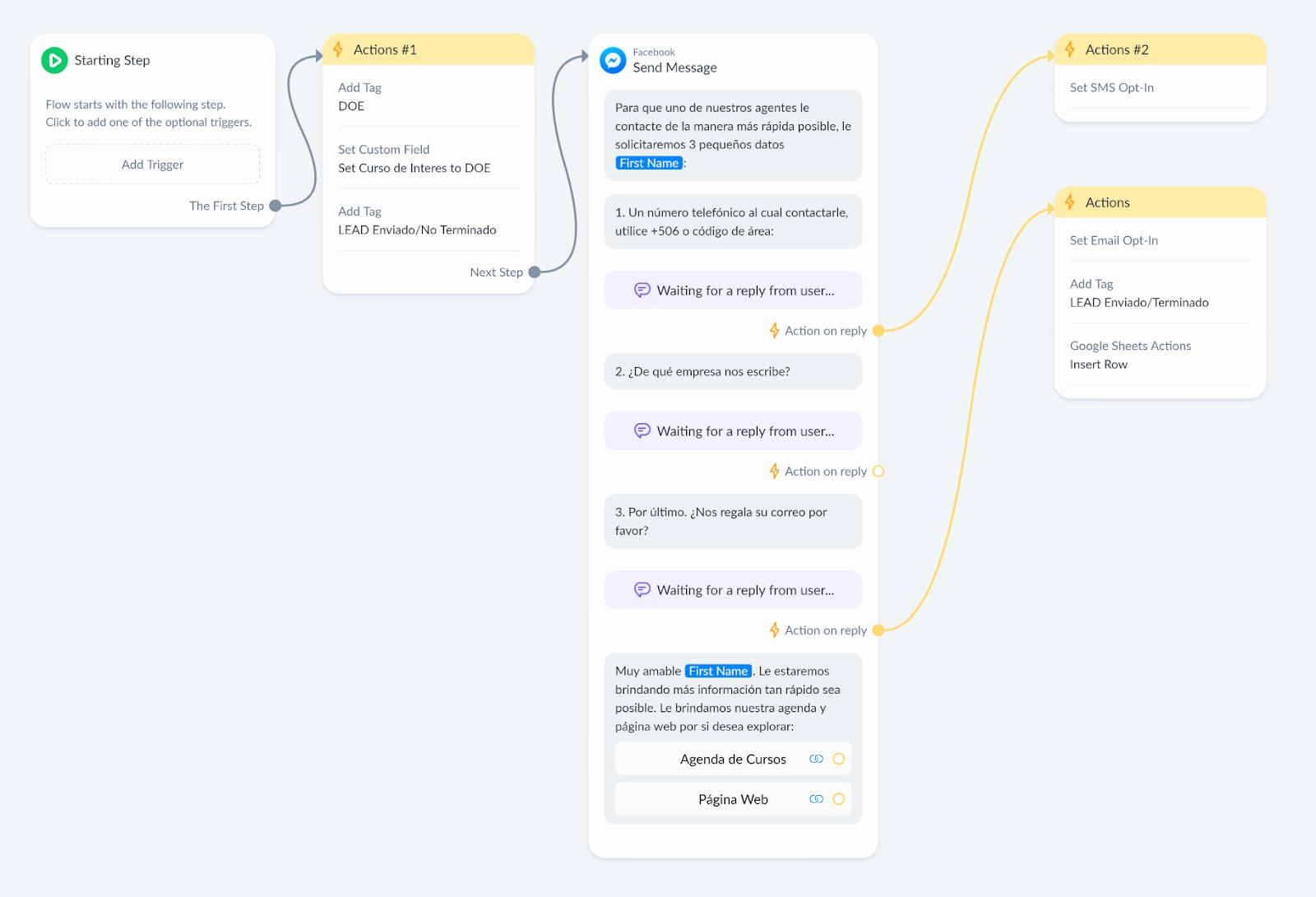Click the chat bubble icon in first Waiting for reply

pyautogui.click(x=642, y=290)
